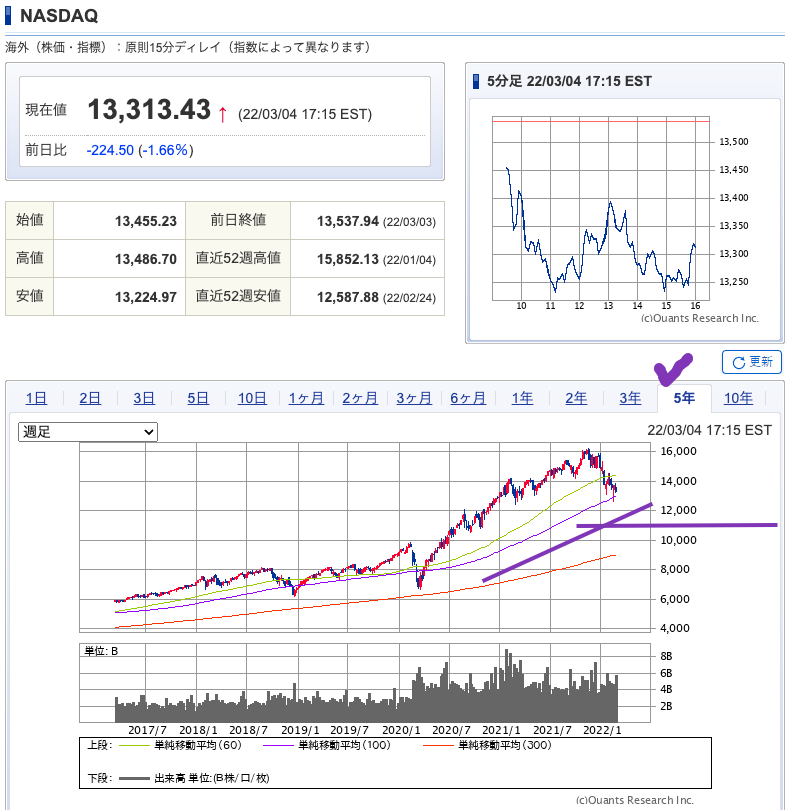Show the 10年 chart range

click(738, 398)
